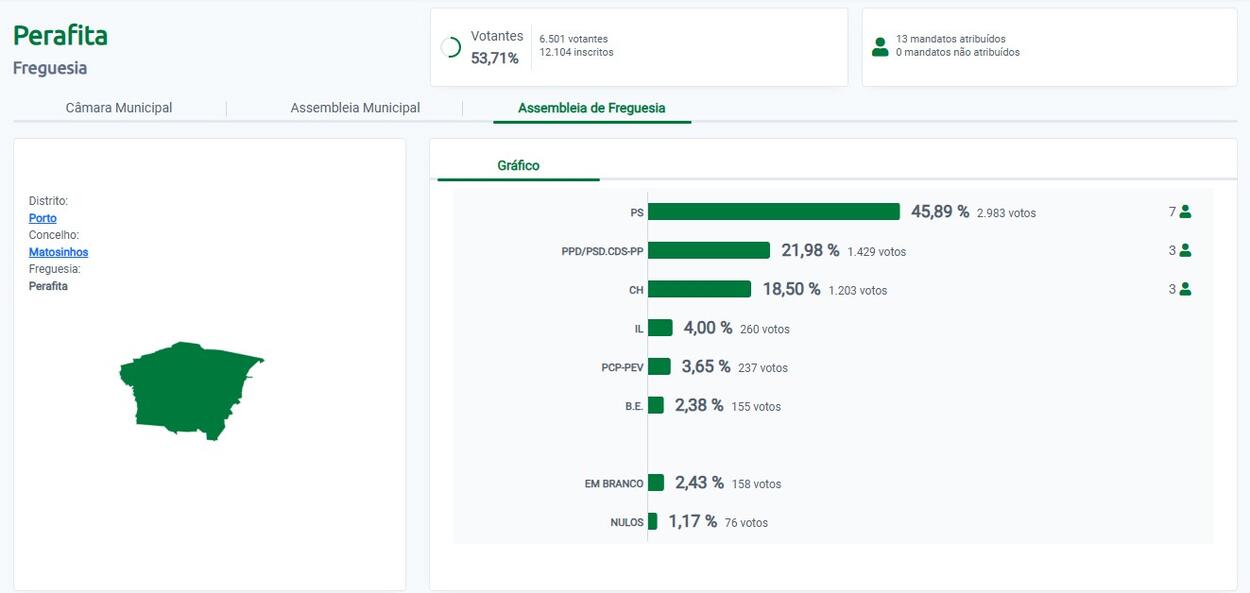Click the PS result bar
Image resolution: width=1250 pixels, height=593 pixels.
[774, 212]
